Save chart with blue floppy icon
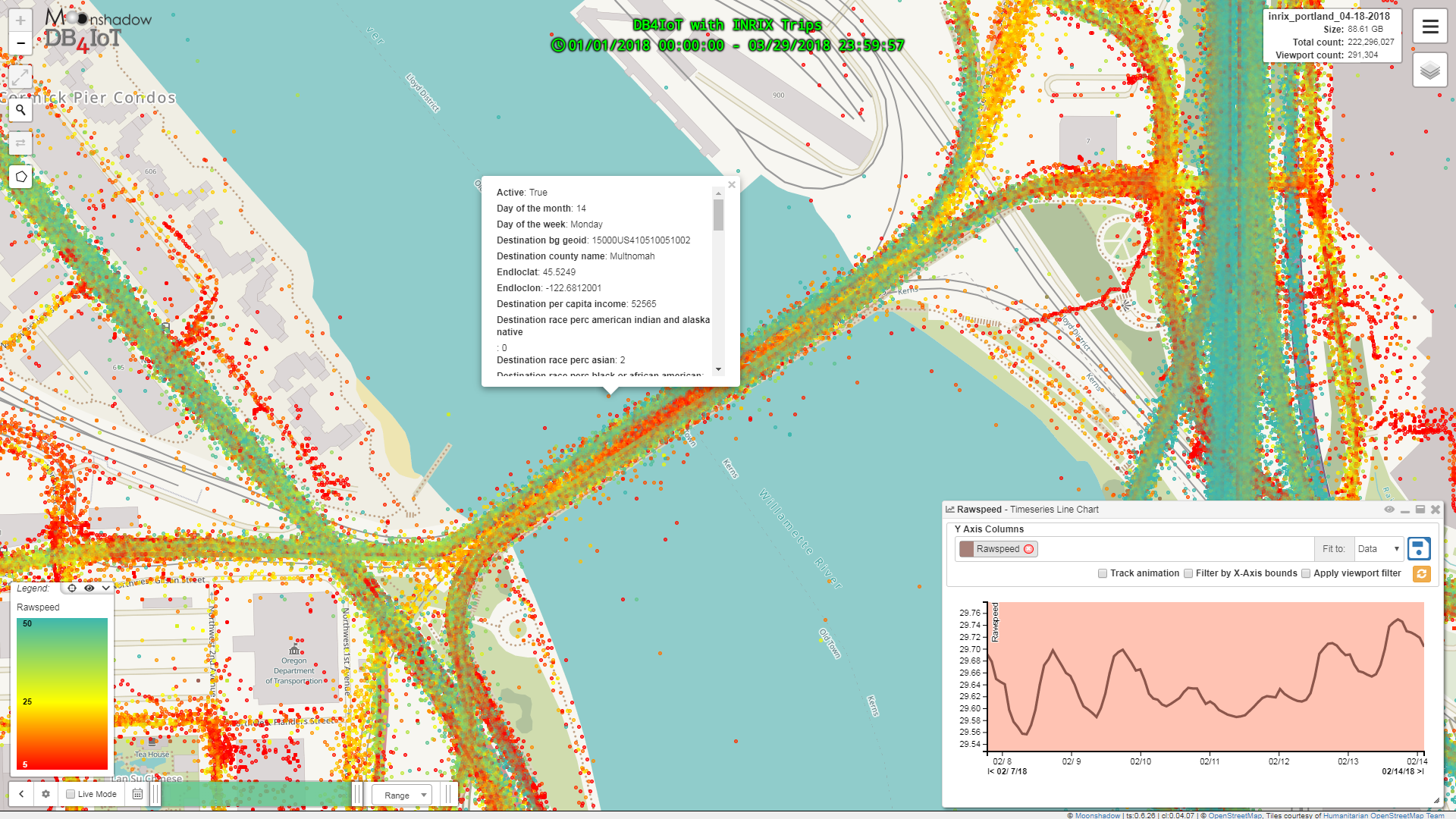Viewport: 1456px width, 819px height. (x=1419, y=549)
